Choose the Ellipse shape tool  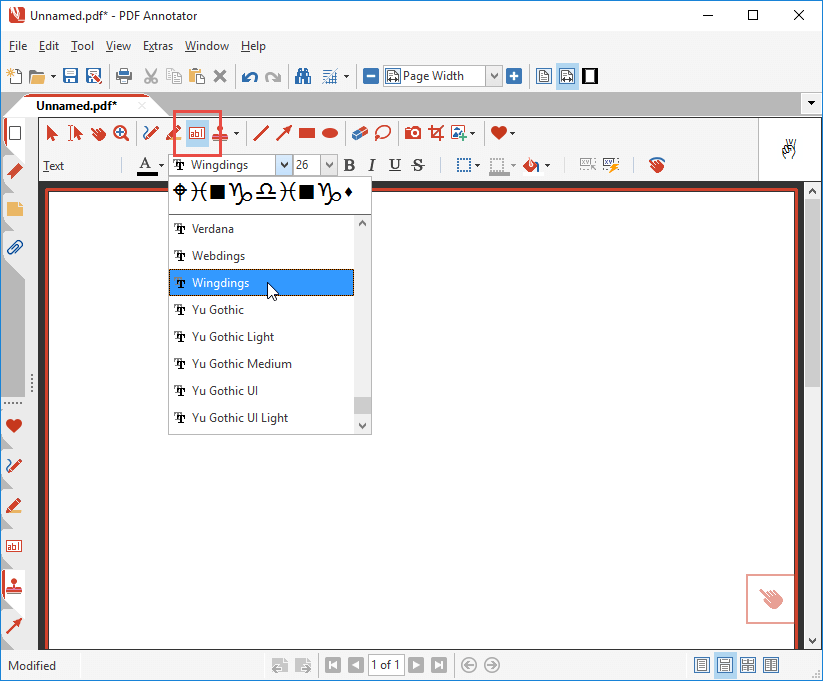330,133
